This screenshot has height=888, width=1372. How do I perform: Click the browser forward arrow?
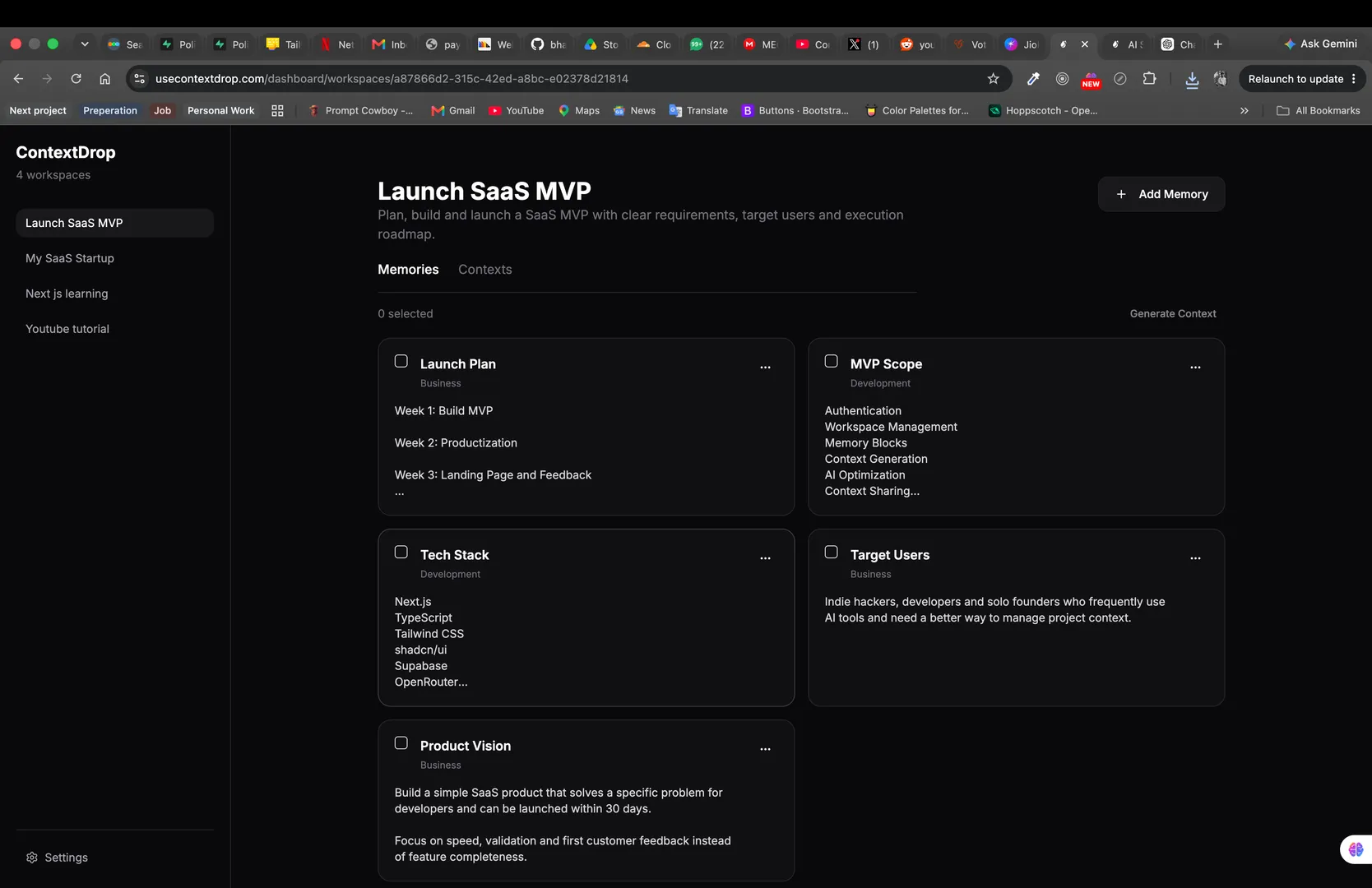coord(47,79)
